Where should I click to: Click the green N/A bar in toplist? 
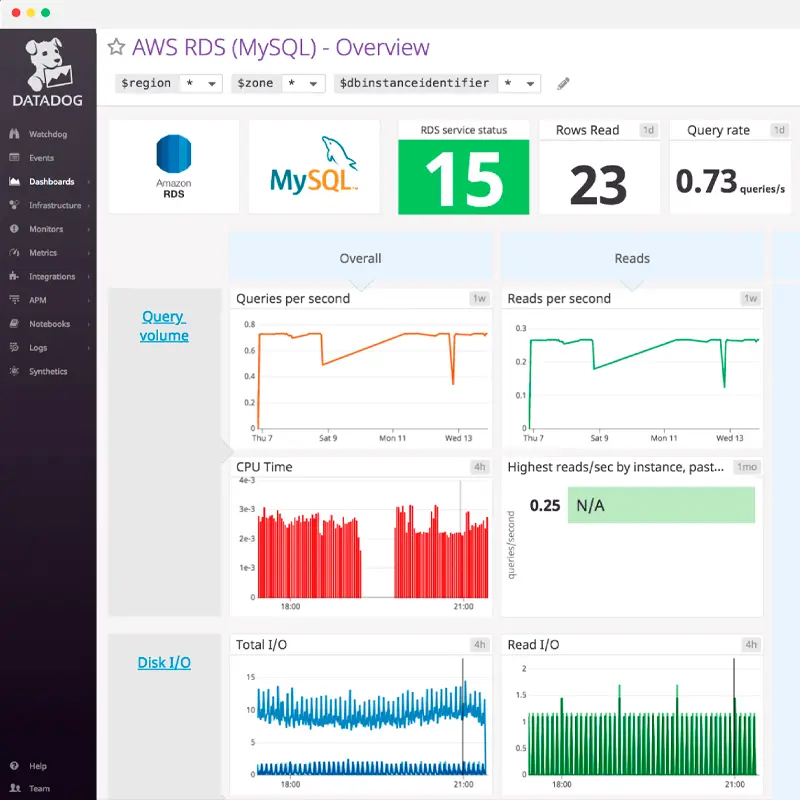tap(661, 505)
